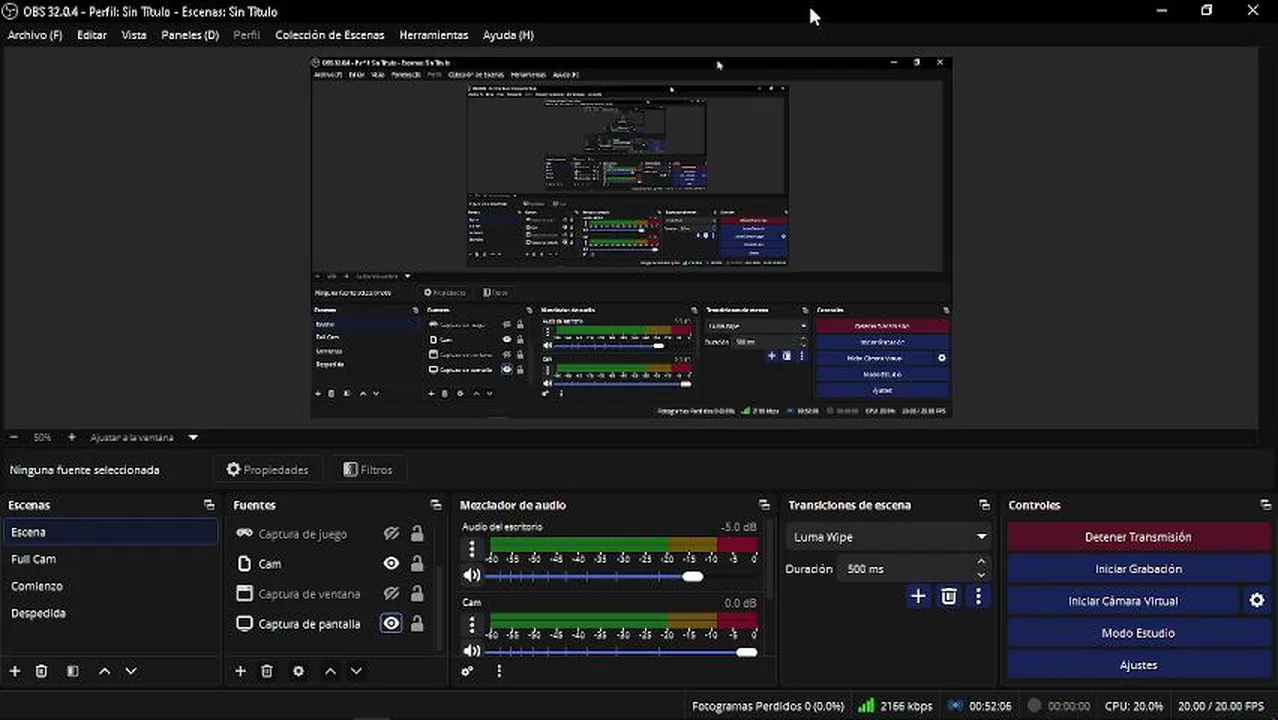Open Ajustes settings button
Screen dimensions: 1278x720
[x=1138, y=665]
